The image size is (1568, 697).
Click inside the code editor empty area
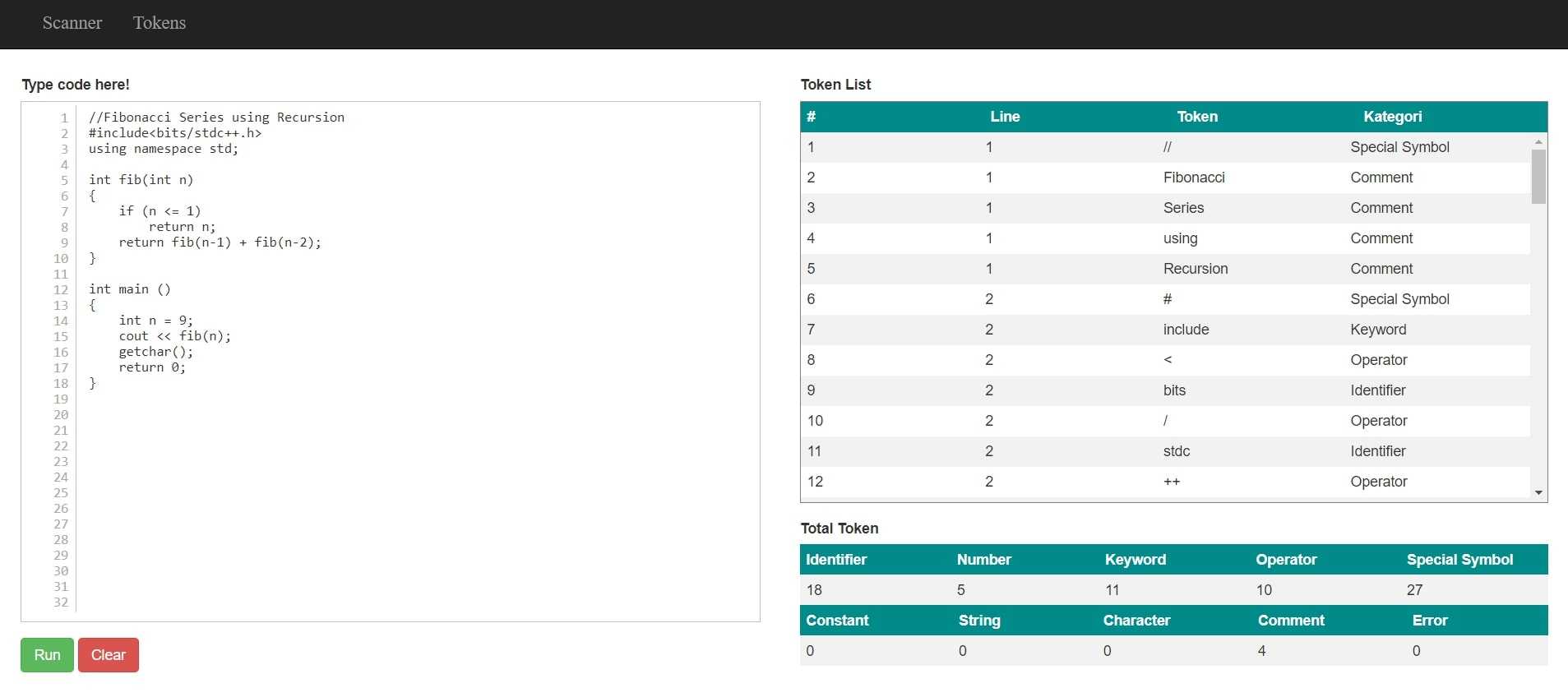point(411,493)
